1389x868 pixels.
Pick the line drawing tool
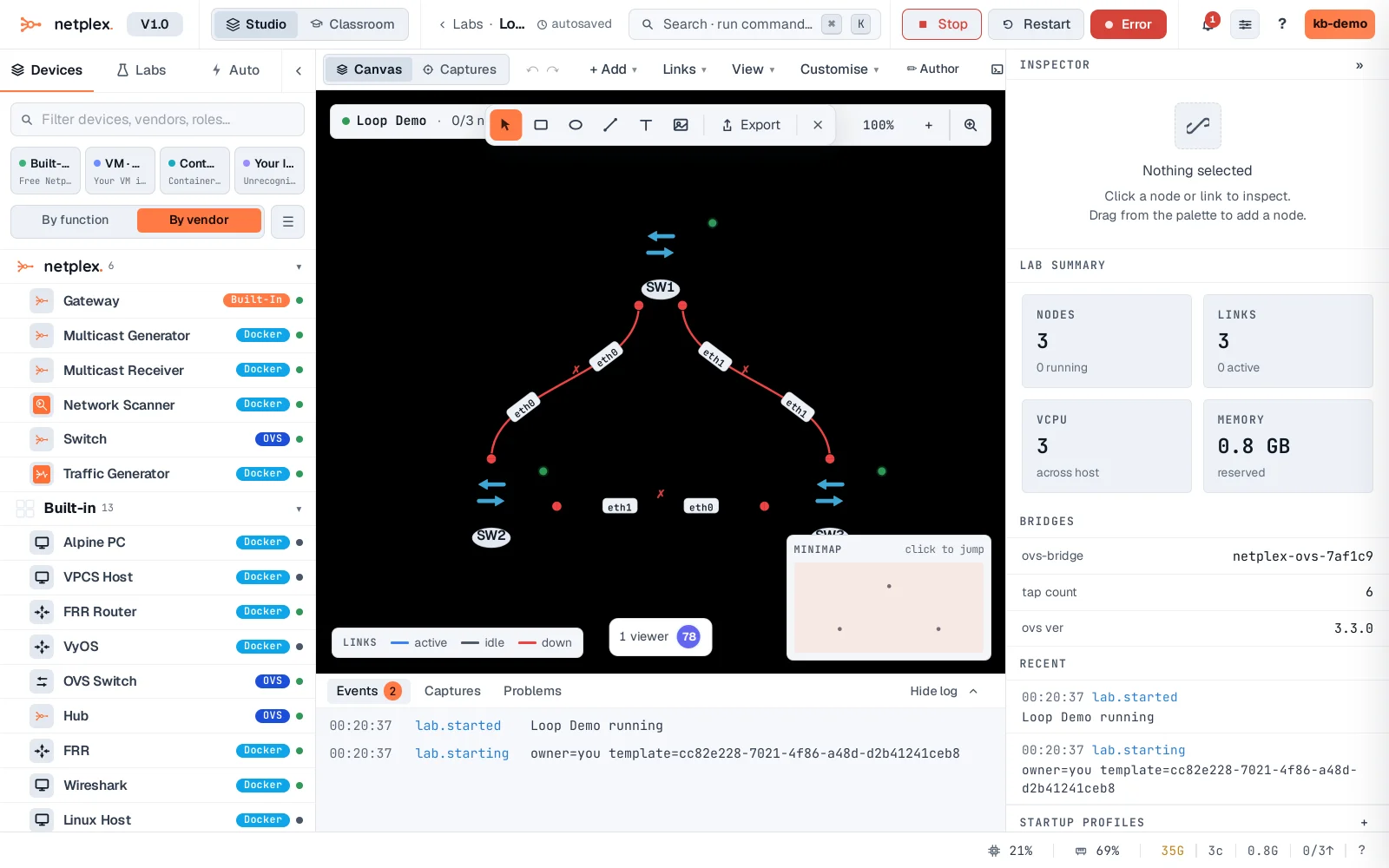click(x=610, y=125)
